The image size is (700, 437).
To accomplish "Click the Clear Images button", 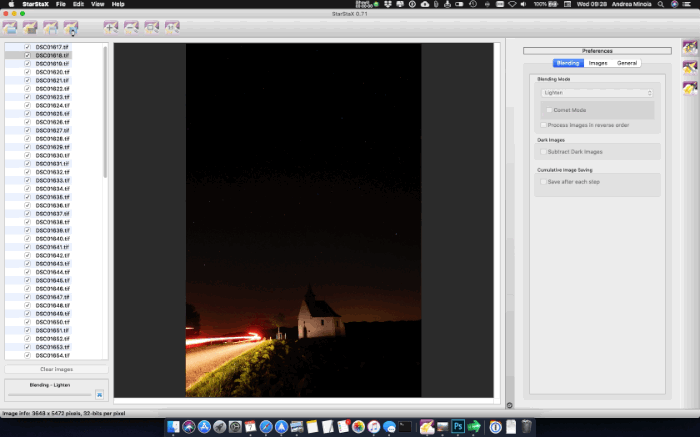I will (56, 369).
